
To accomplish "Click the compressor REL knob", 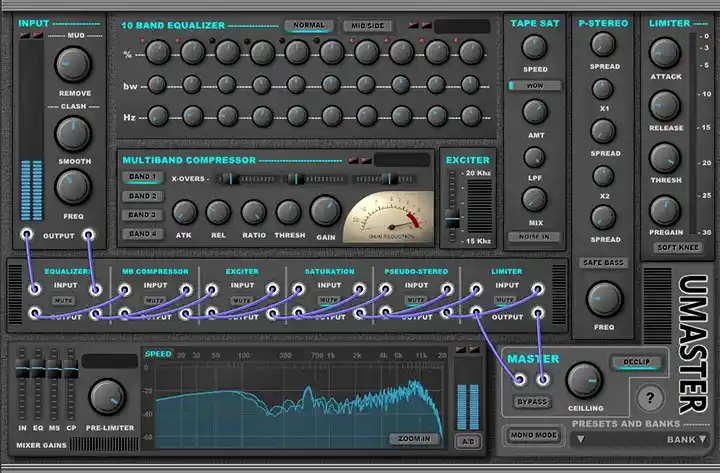I will pyautogui.click(x=218, y=213).
